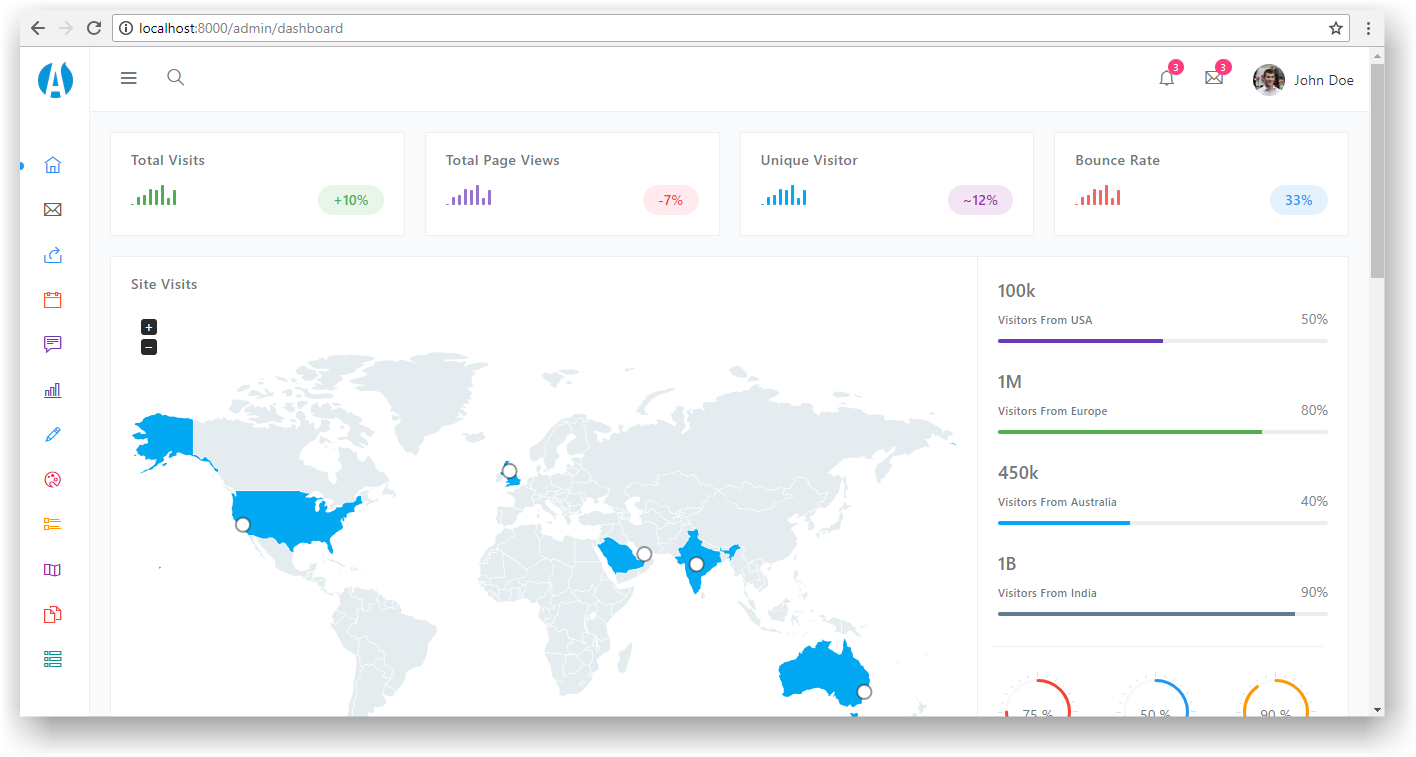The width and height of the screenshot is (1416, 757).
Task: Click the -7% Page Views badge
Action: [671, 200]
